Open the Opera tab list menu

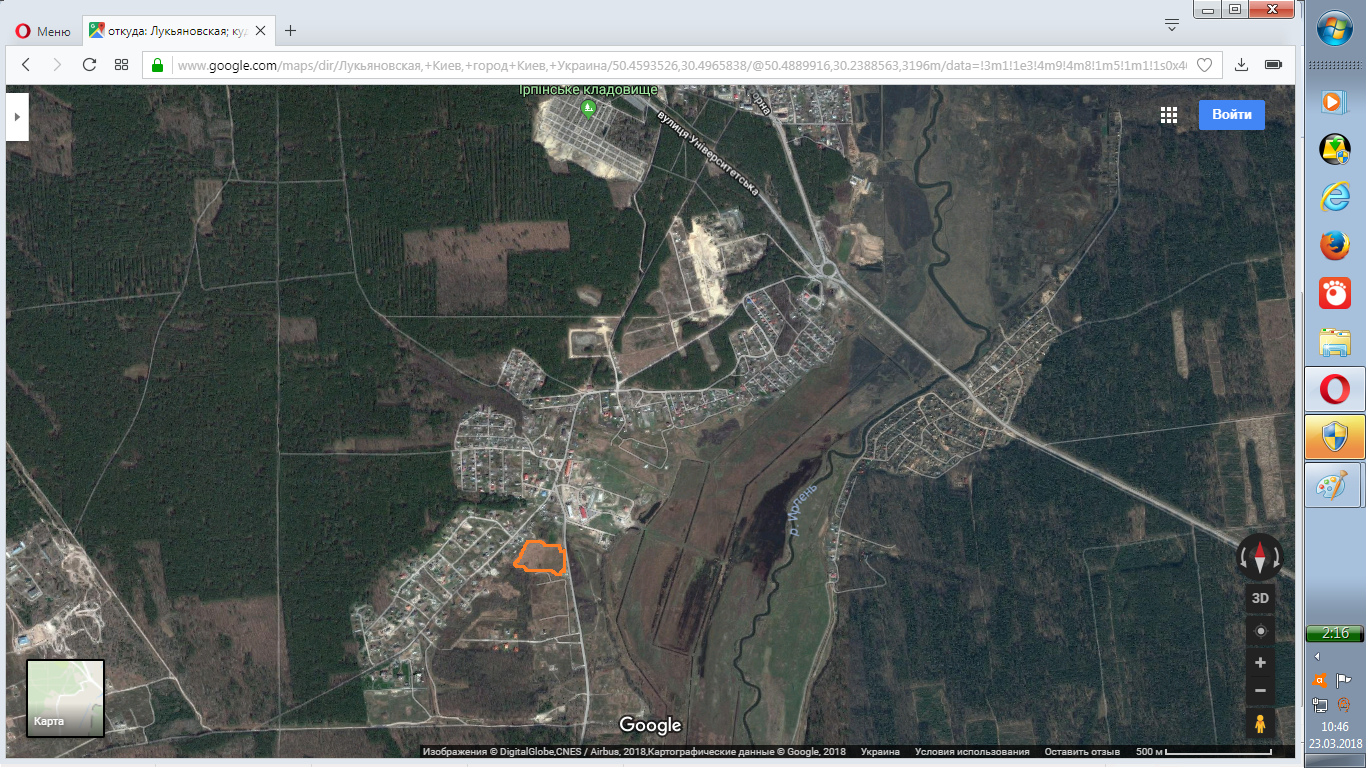(1172, 23)
